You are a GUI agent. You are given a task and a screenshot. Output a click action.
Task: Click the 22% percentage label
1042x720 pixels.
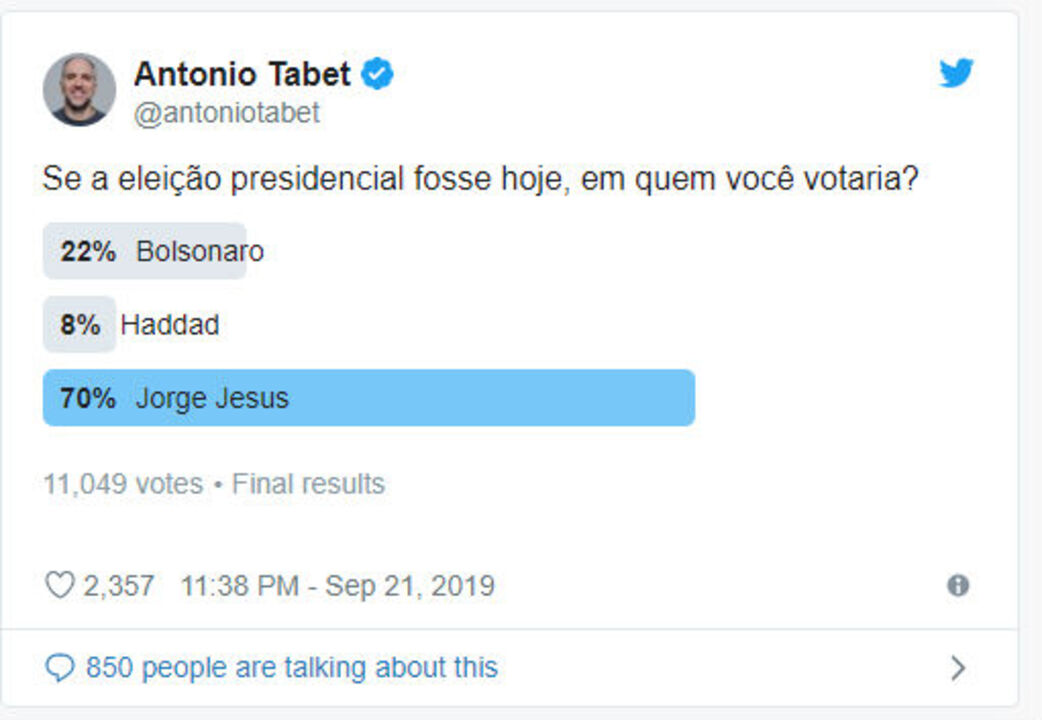pos(88,251)
